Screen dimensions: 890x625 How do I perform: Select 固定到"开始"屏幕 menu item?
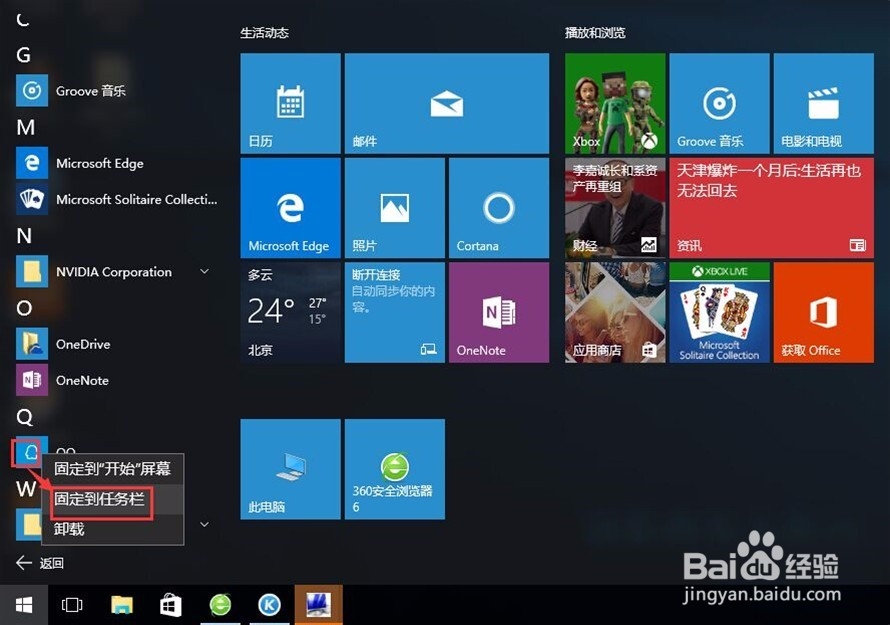(x=112, y=469)
